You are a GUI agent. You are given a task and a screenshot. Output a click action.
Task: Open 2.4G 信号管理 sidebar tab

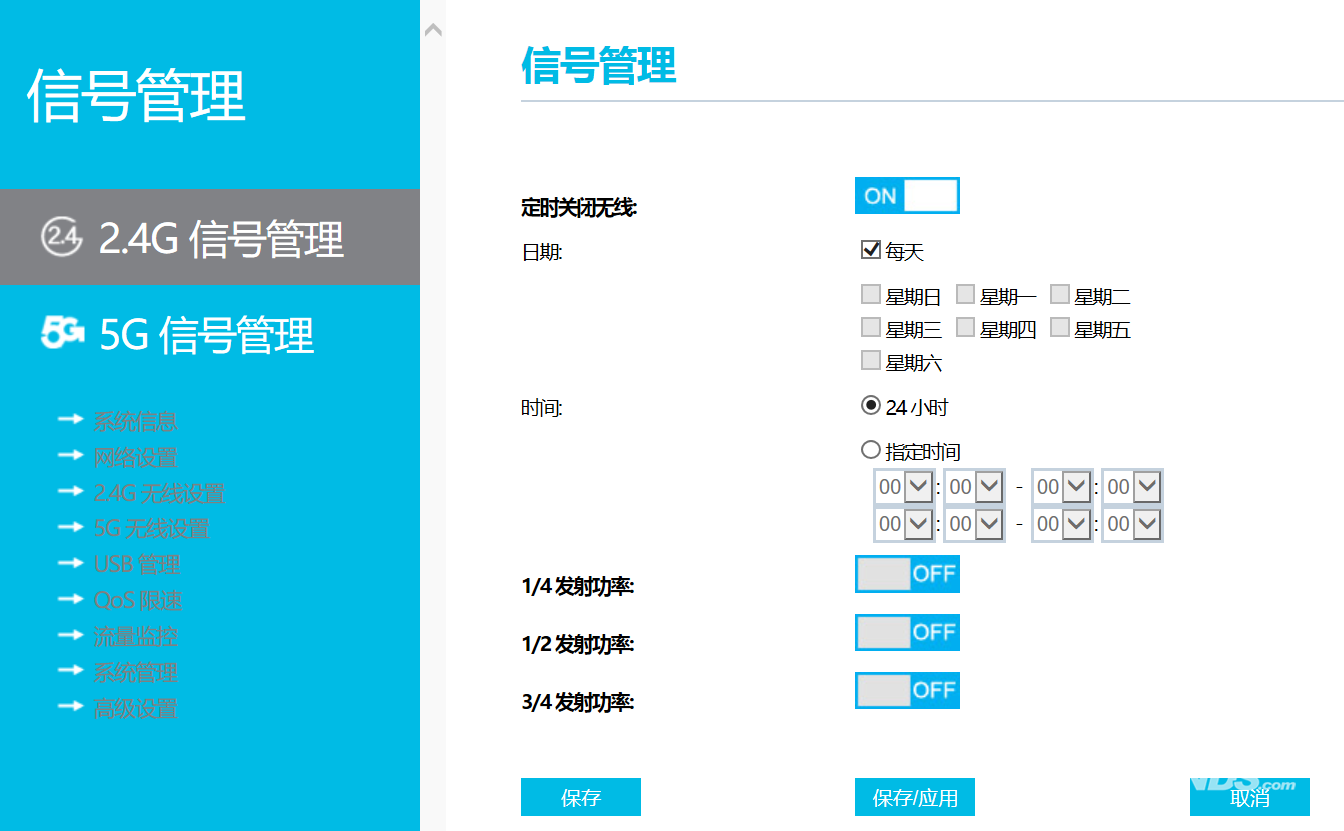(x=210, y=237)
